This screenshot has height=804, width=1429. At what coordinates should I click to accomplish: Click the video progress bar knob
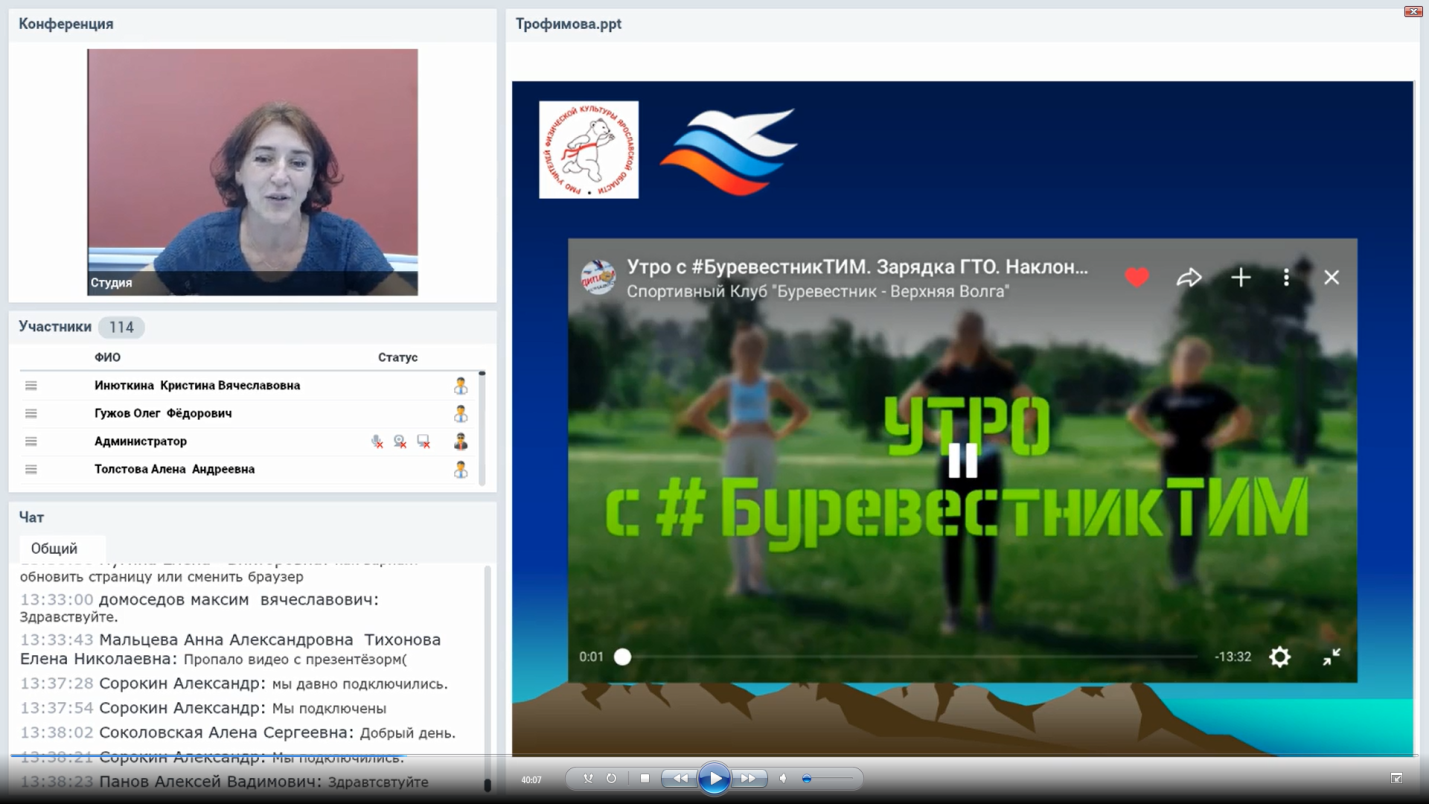point(623,657)
